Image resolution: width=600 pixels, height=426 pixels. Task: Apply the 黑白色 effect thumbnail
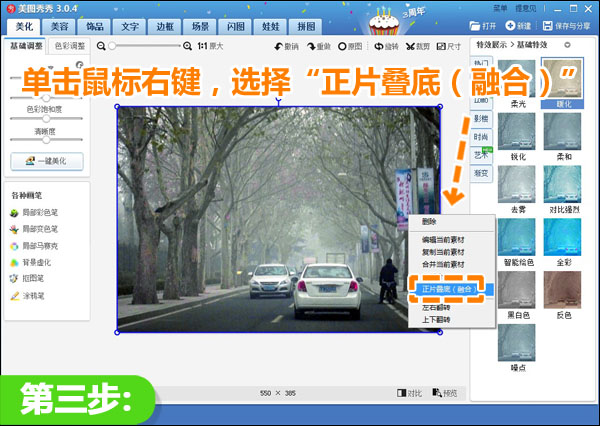[x=517, y=290]
